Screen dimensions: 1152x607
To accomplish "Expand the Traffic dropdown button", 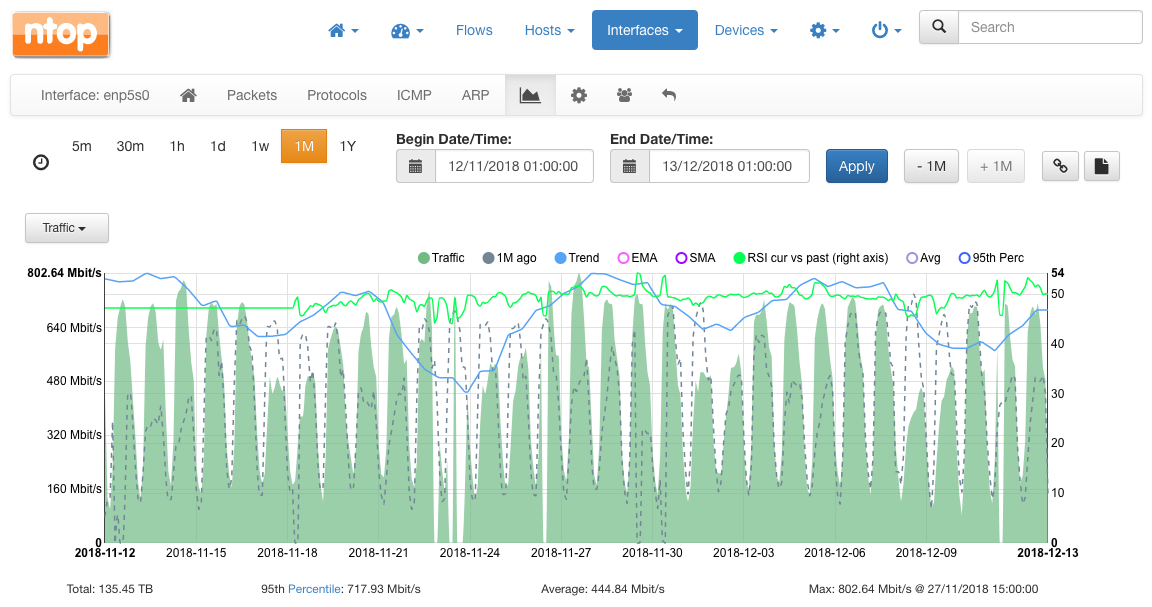I will pyautogui.click(x=67, y=228).
